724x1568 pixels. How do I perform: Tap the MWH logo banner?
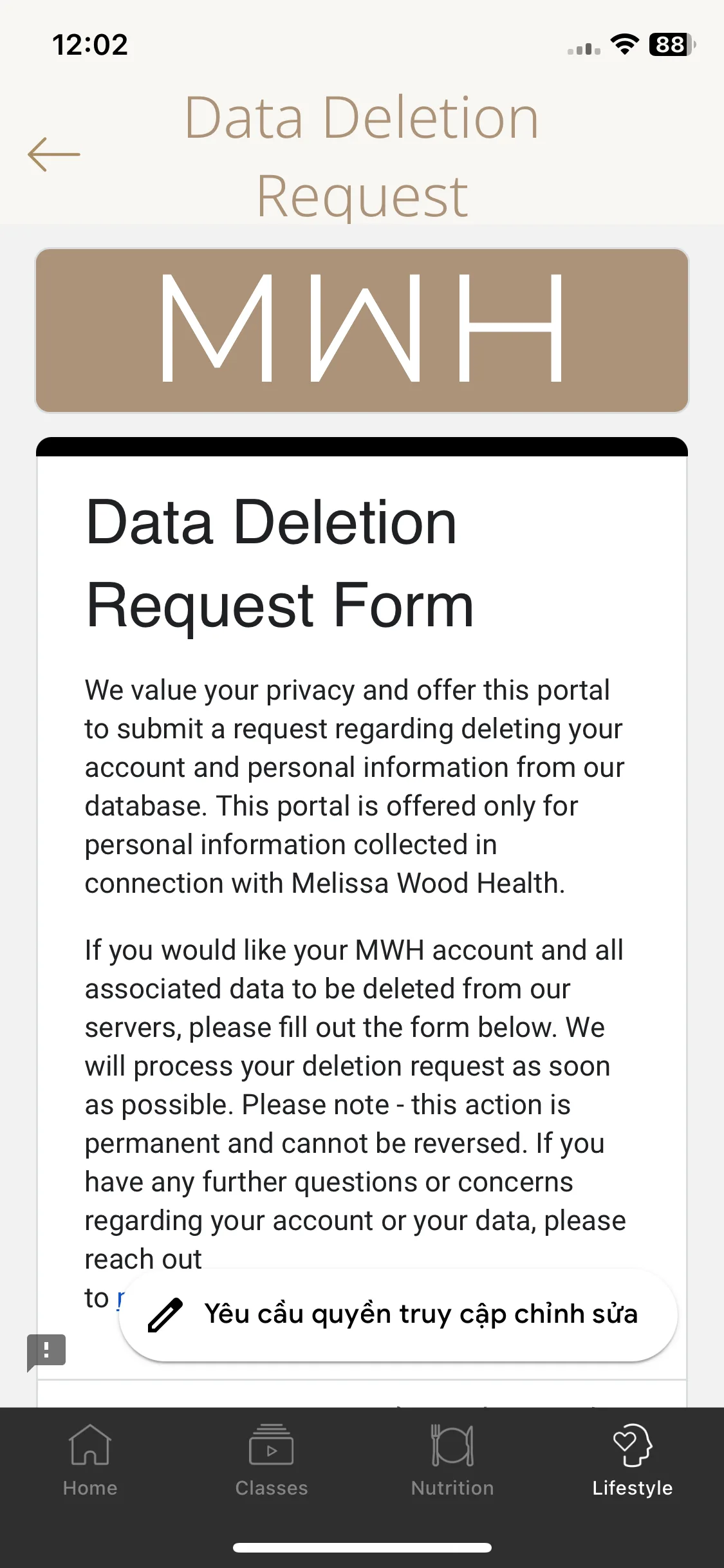(362, 330)
